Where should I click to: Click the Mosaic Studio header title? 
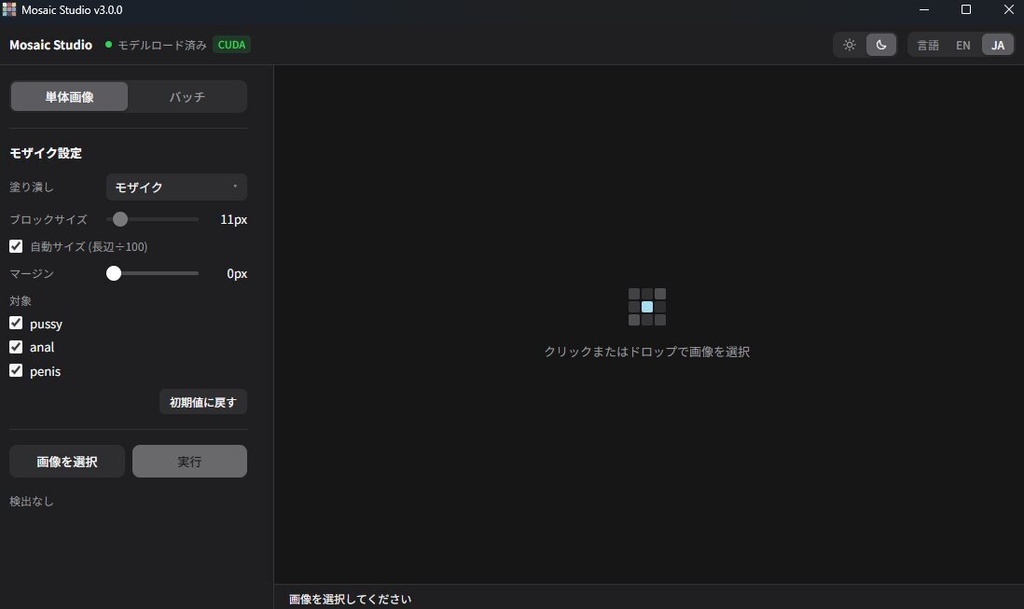pyautogui.click(x=51, y=45)
